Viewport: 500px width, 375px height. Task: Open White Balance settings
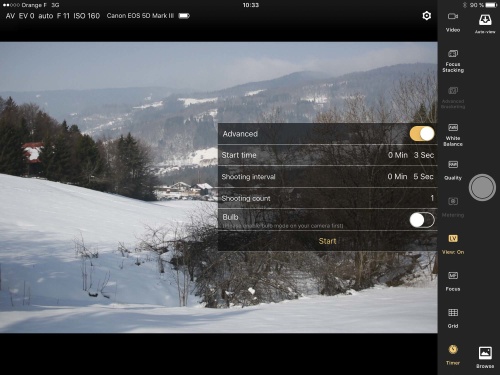[453, 127]
